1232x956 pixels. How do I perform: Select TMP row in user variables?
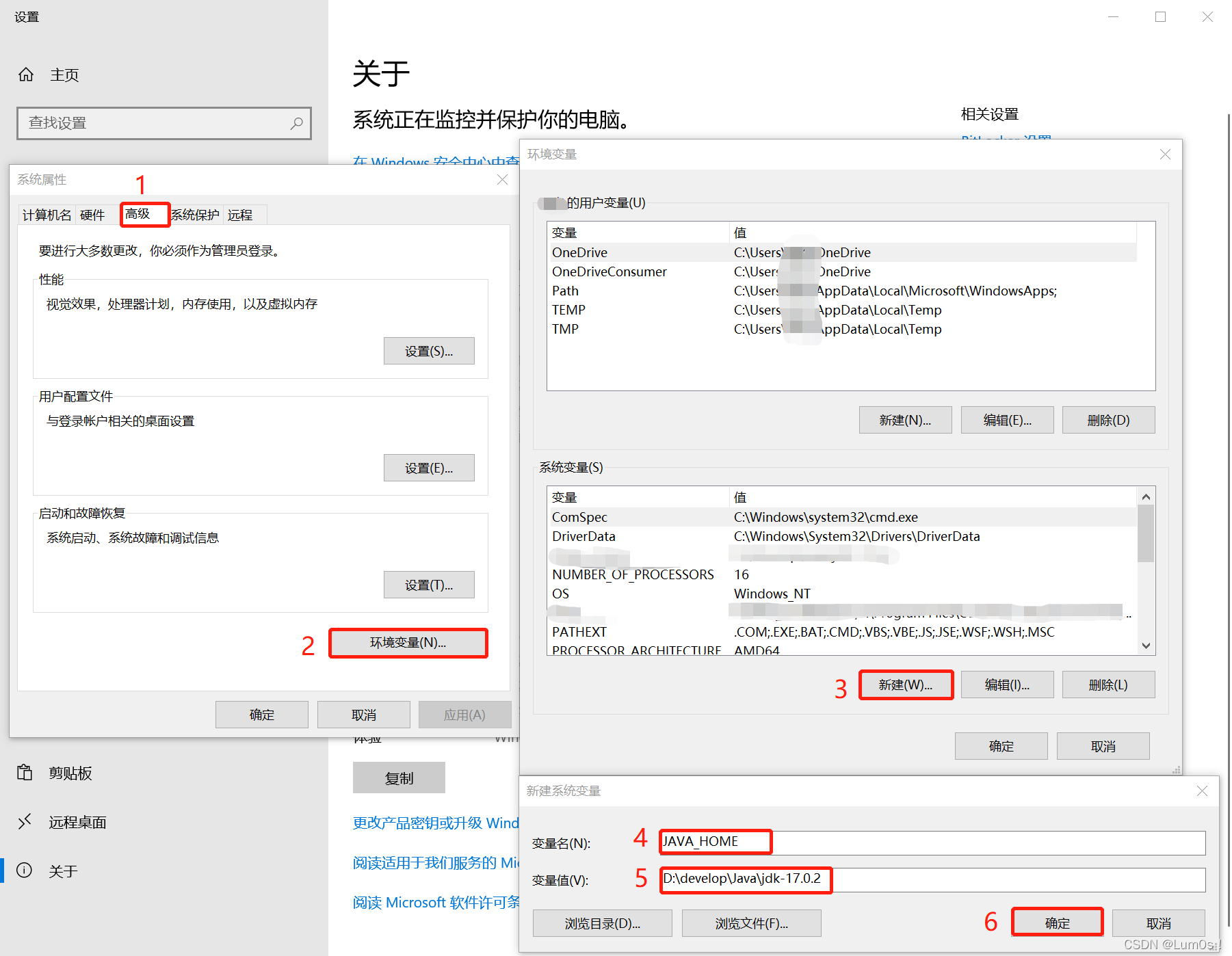click(x=842, y=329)
